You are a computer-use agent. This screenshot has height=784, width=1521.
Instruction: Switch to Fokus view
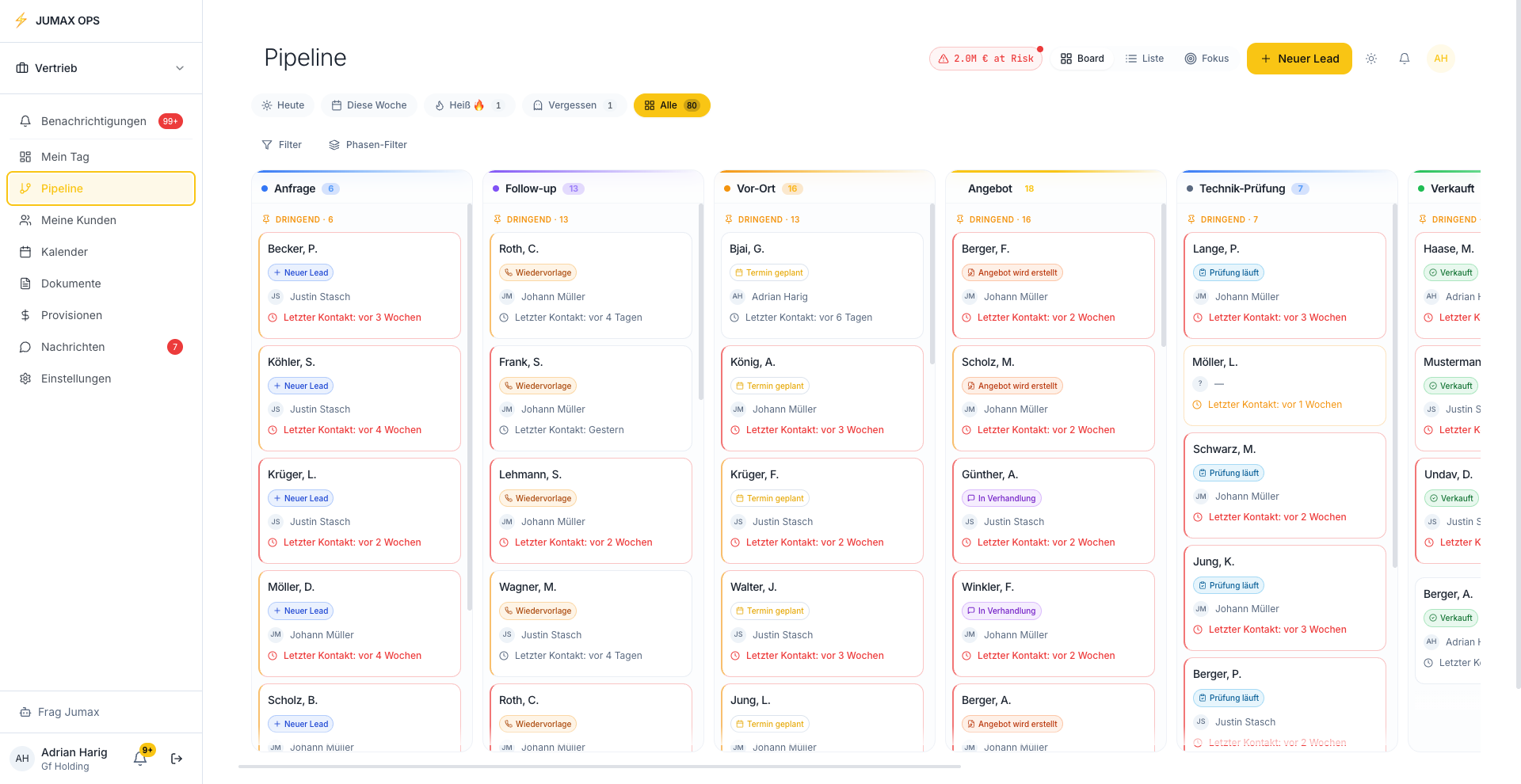tap(1207, 59)
